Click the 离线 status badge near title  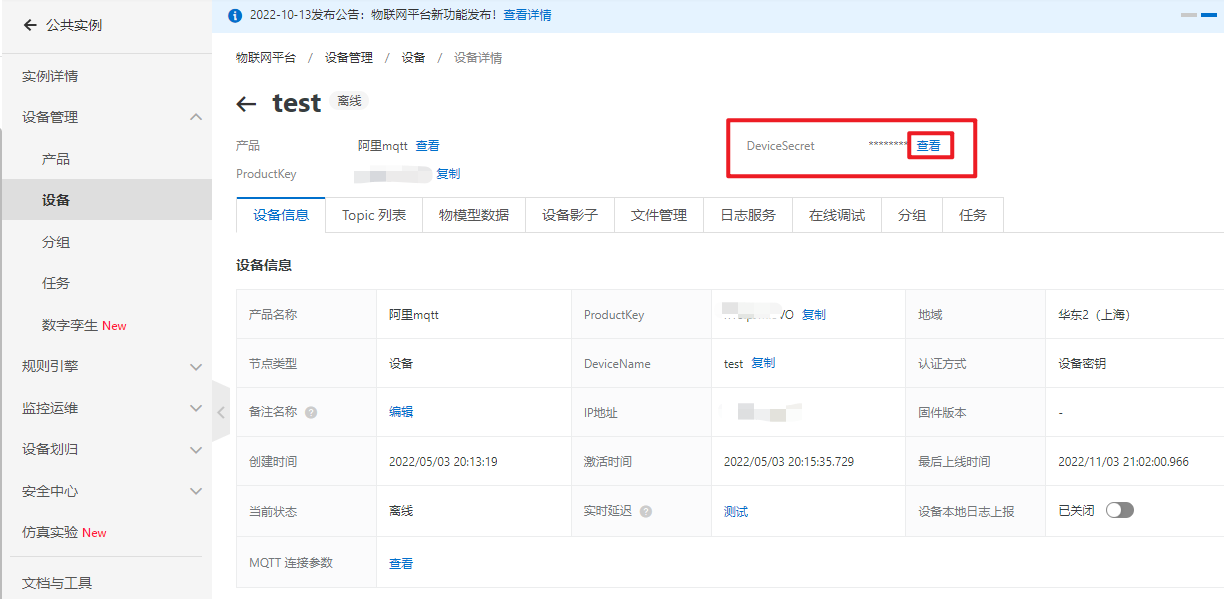(350, 101)
